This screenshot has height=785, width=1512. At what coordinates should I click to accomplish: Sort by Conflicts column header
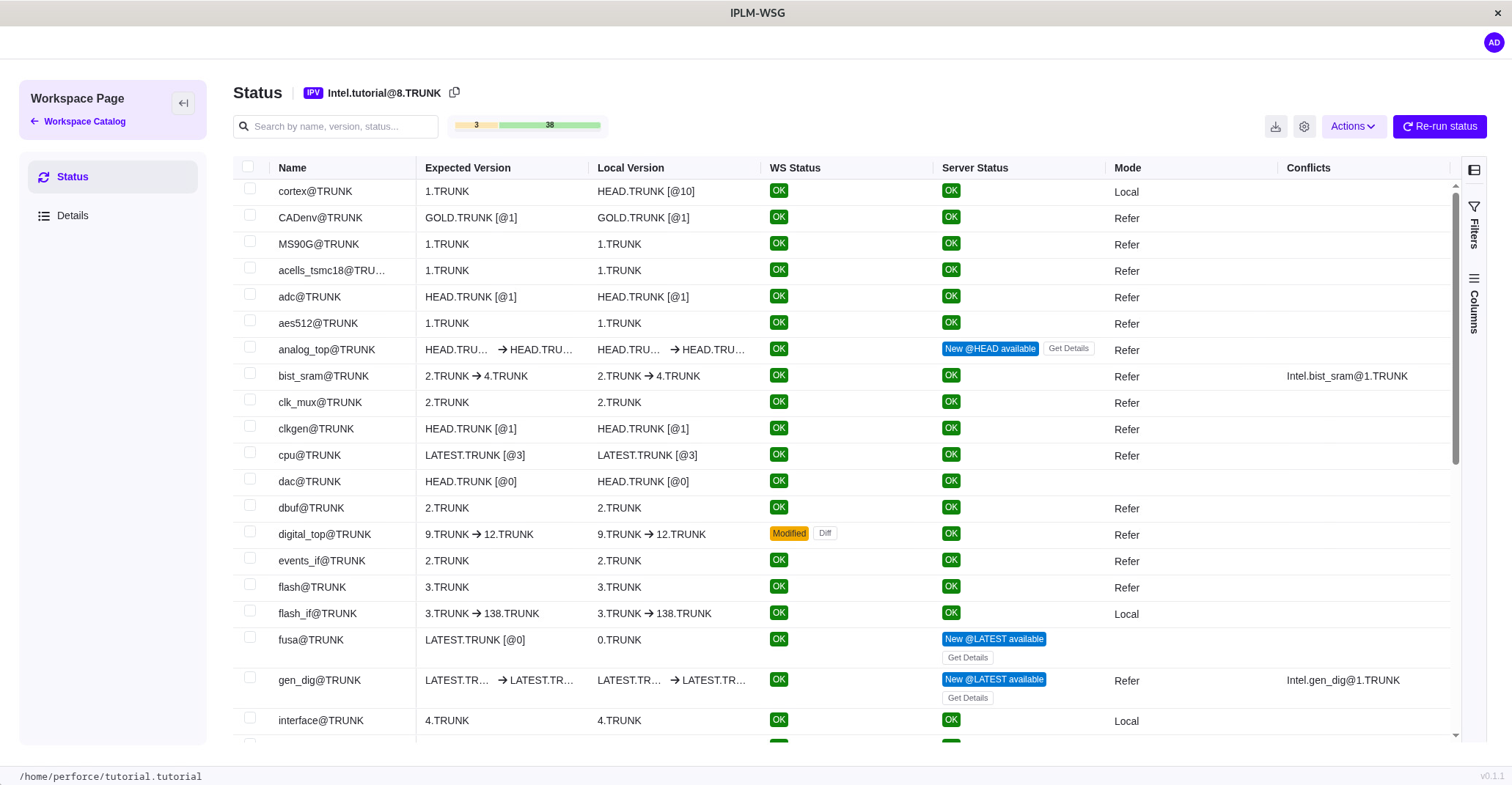tap(1308, 168)
